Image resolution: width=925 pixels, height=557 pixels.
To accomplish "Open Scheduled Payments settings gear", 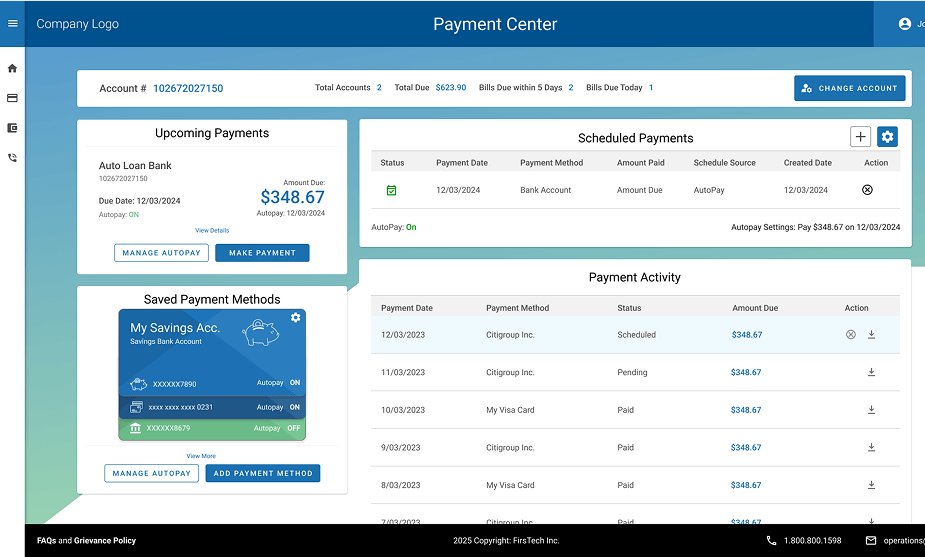I will coord(887,137).
